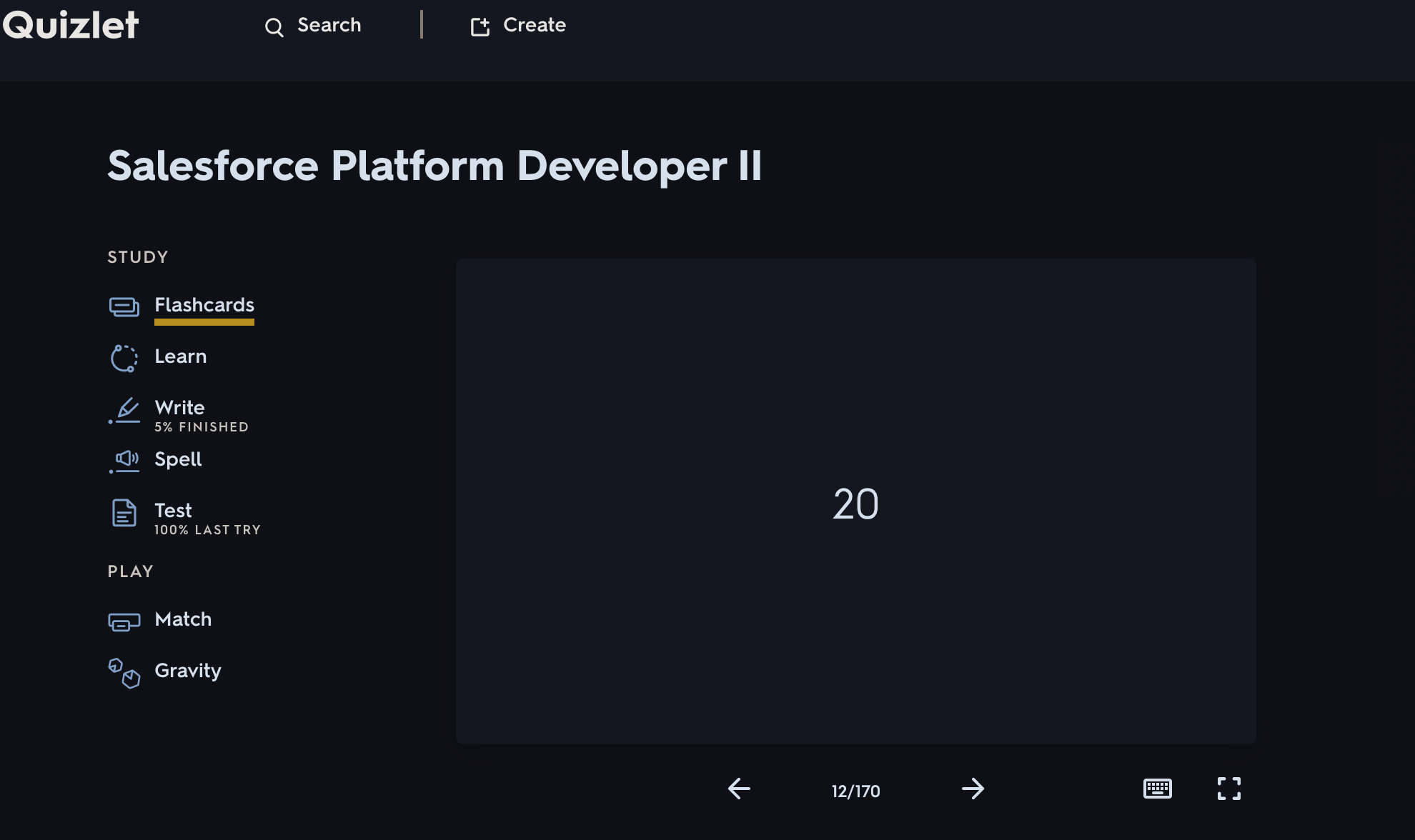
Task: Play the Gravity game label
Action: [188, 671]
